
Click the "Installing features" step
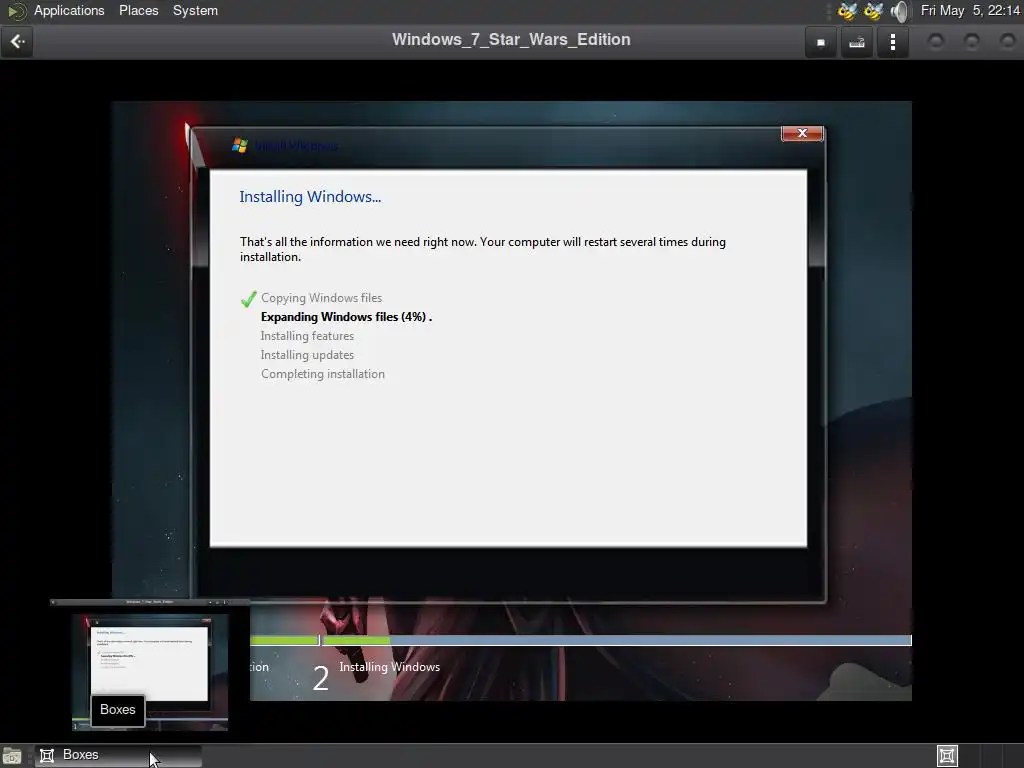click(x=307, y=336)
